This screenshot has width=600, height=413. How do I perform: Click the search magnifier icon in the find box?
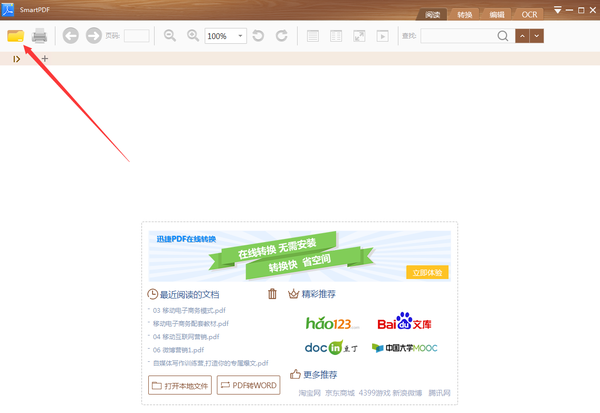point(502,36)
